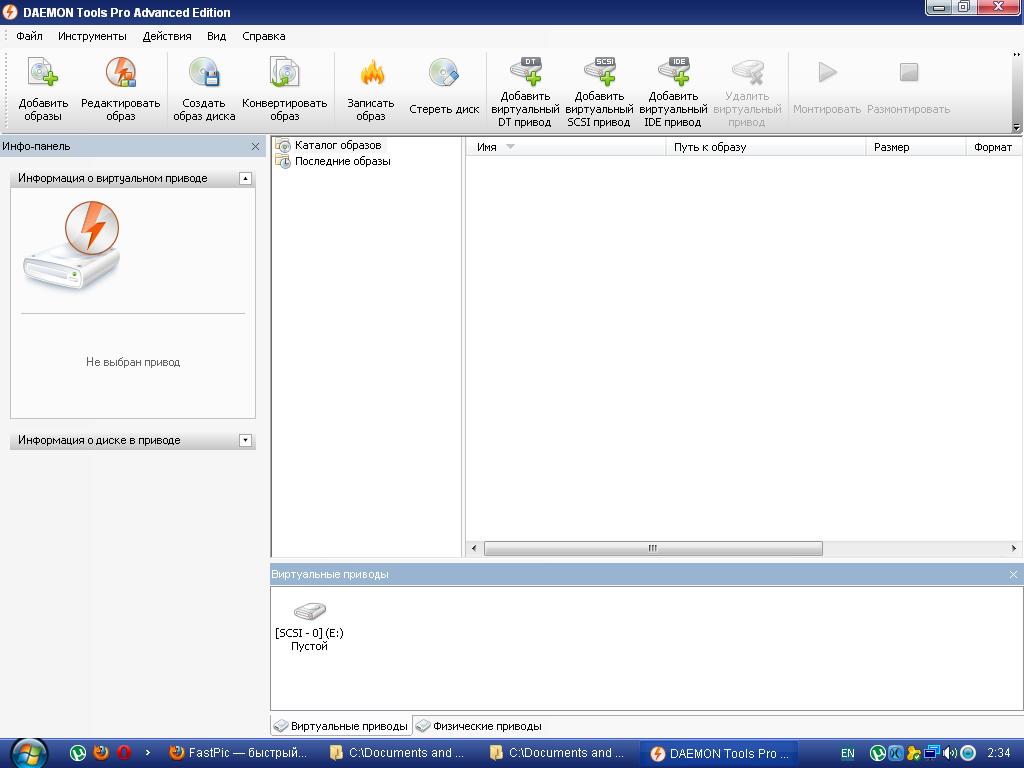Click the Размонтировать stop icon
Viewport: 1024px width, 768px height.
coord(908,72)
